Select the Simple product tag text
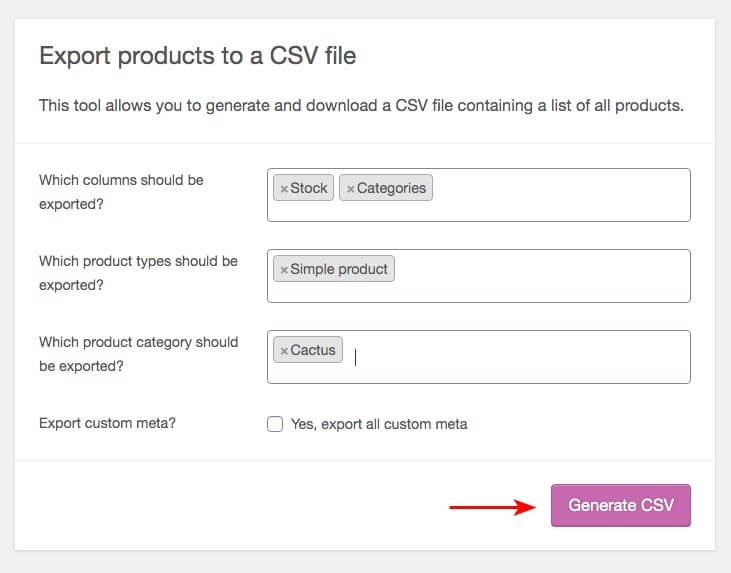 (340, 269)
